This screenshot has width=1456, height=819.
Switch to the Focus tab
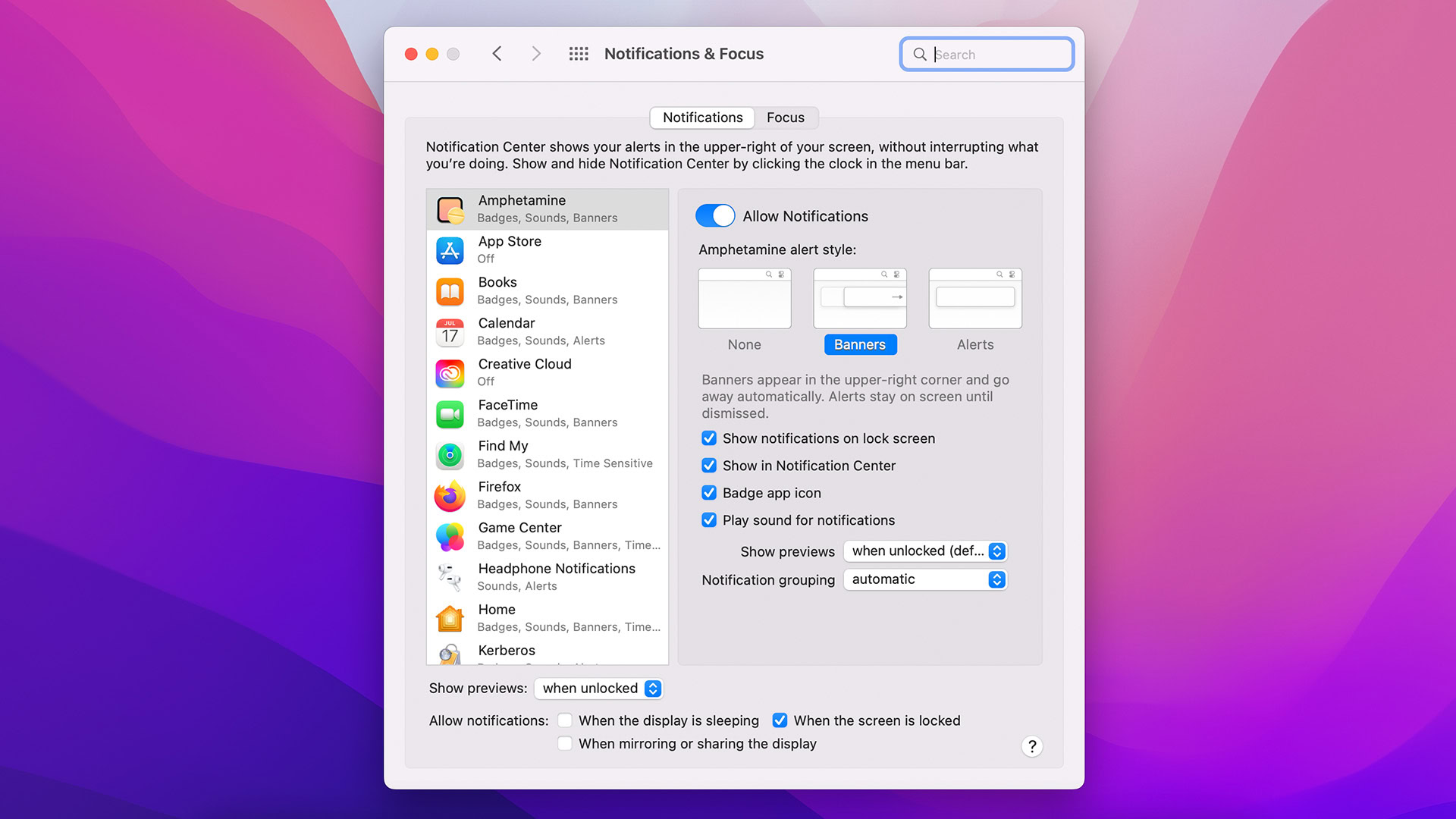[x=785, y=118]
